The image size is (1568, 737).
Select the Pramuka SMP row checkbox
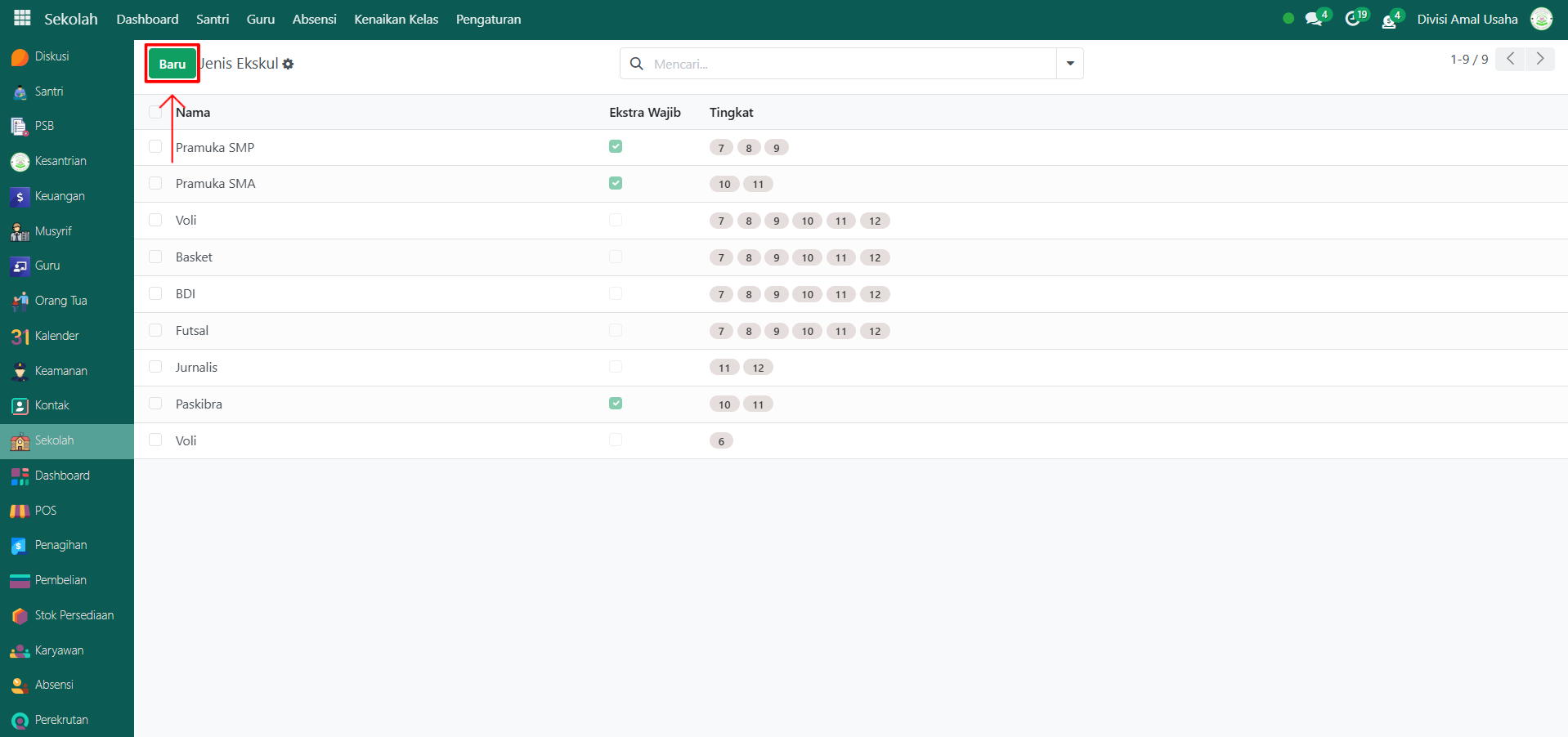point(155,147)
